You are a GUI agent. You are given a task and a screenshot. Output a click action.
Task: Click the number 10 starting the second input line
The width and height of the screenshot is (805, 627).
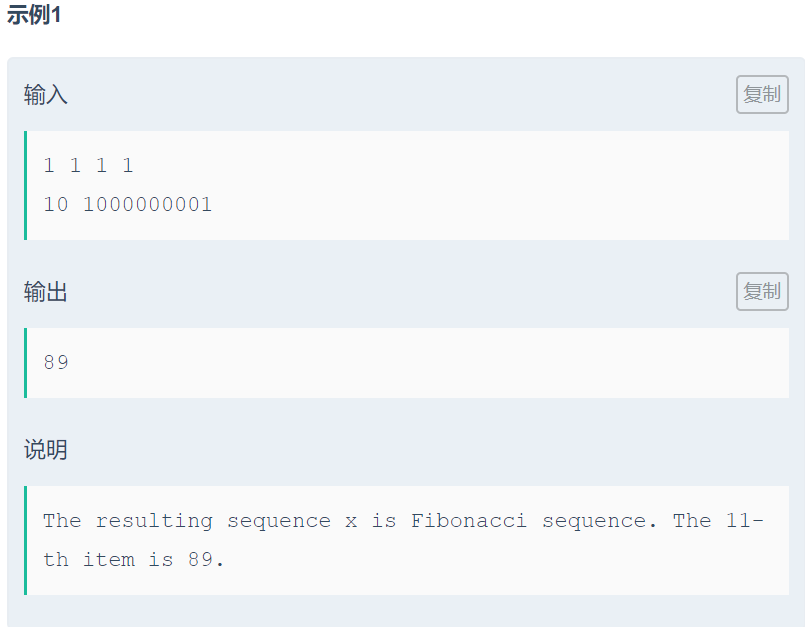[x=56, y=205]
